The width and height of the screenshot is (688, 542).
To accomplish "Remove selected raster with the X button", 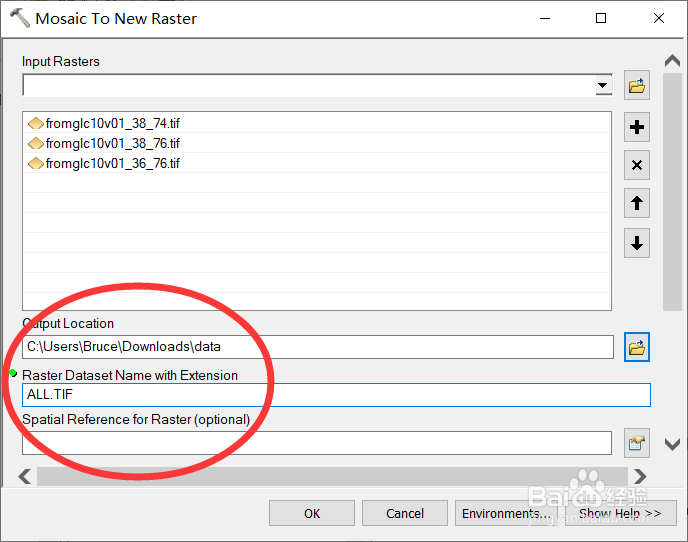I will point(637,165).
